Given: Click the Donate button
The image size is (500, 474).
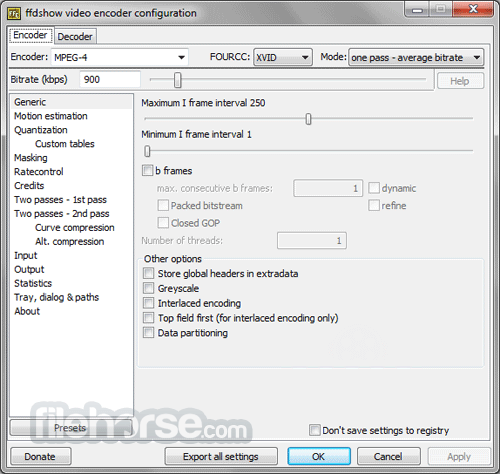Looking at the screenshot, I should [x=41, y=456].
